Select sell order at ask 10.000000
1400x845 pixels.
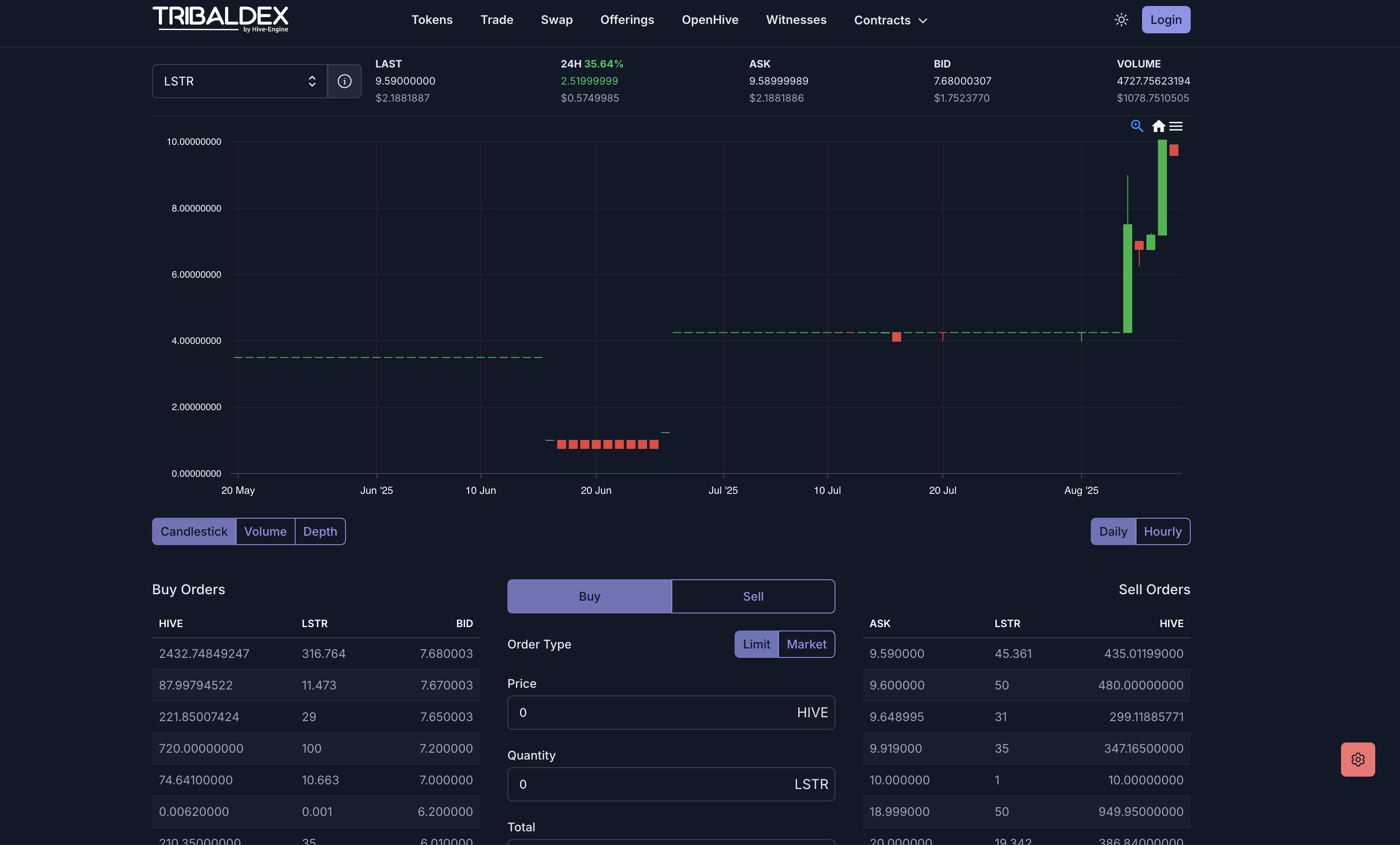(1026, 780)
